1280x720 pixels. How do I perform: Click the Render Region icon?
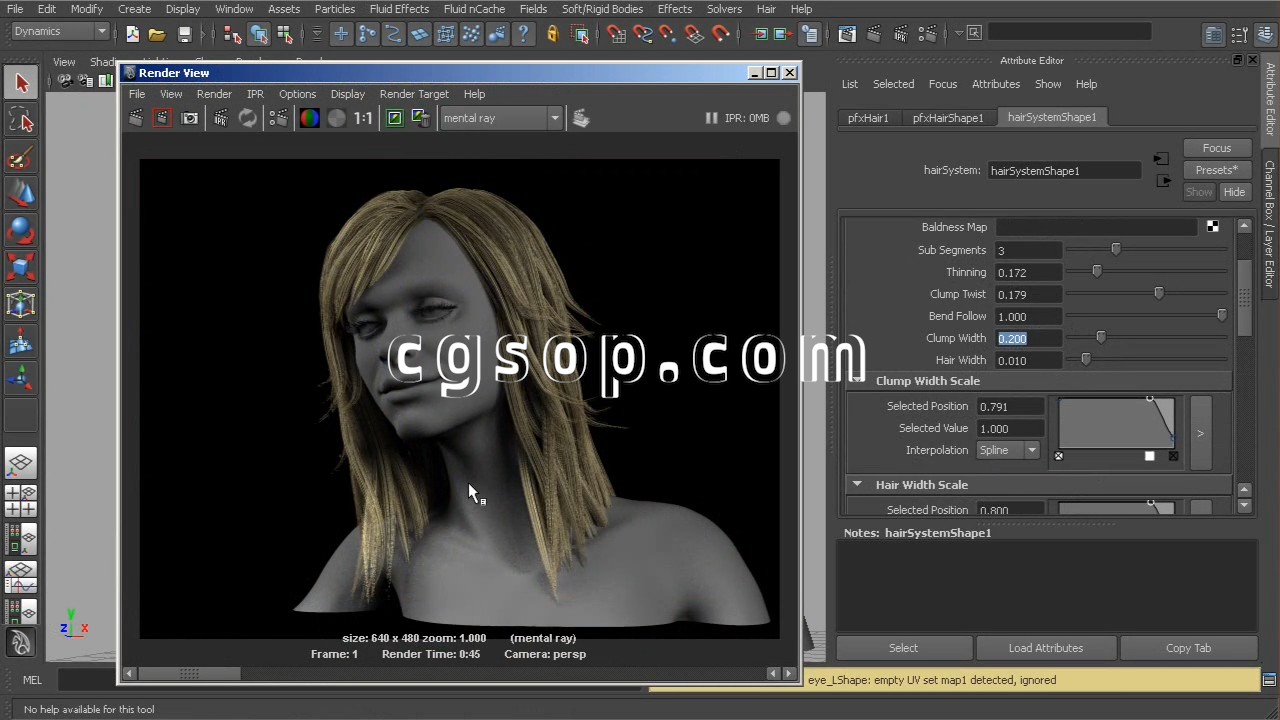point(162,118)
